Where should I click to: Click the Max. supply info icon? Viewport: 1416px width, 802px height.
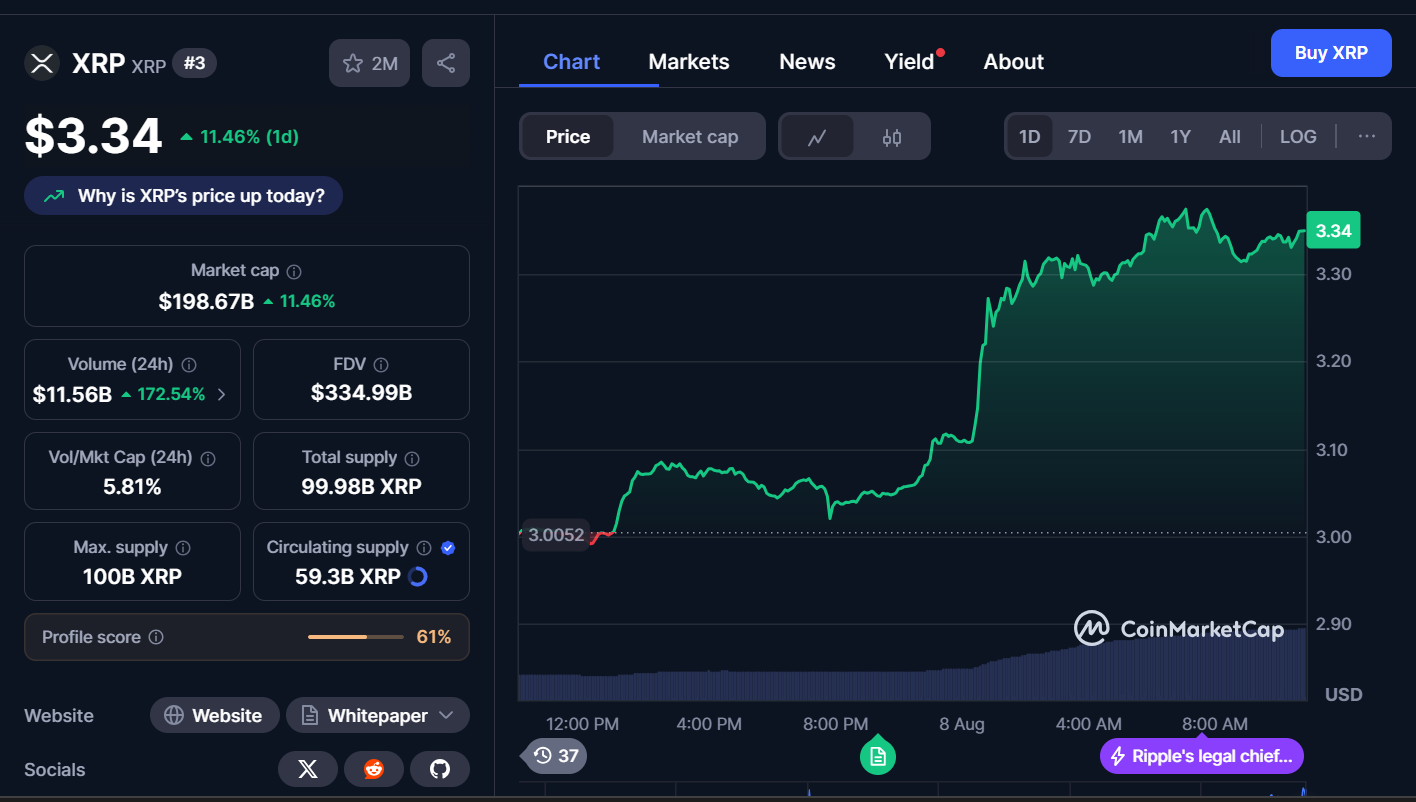click(x=183, y=548)
